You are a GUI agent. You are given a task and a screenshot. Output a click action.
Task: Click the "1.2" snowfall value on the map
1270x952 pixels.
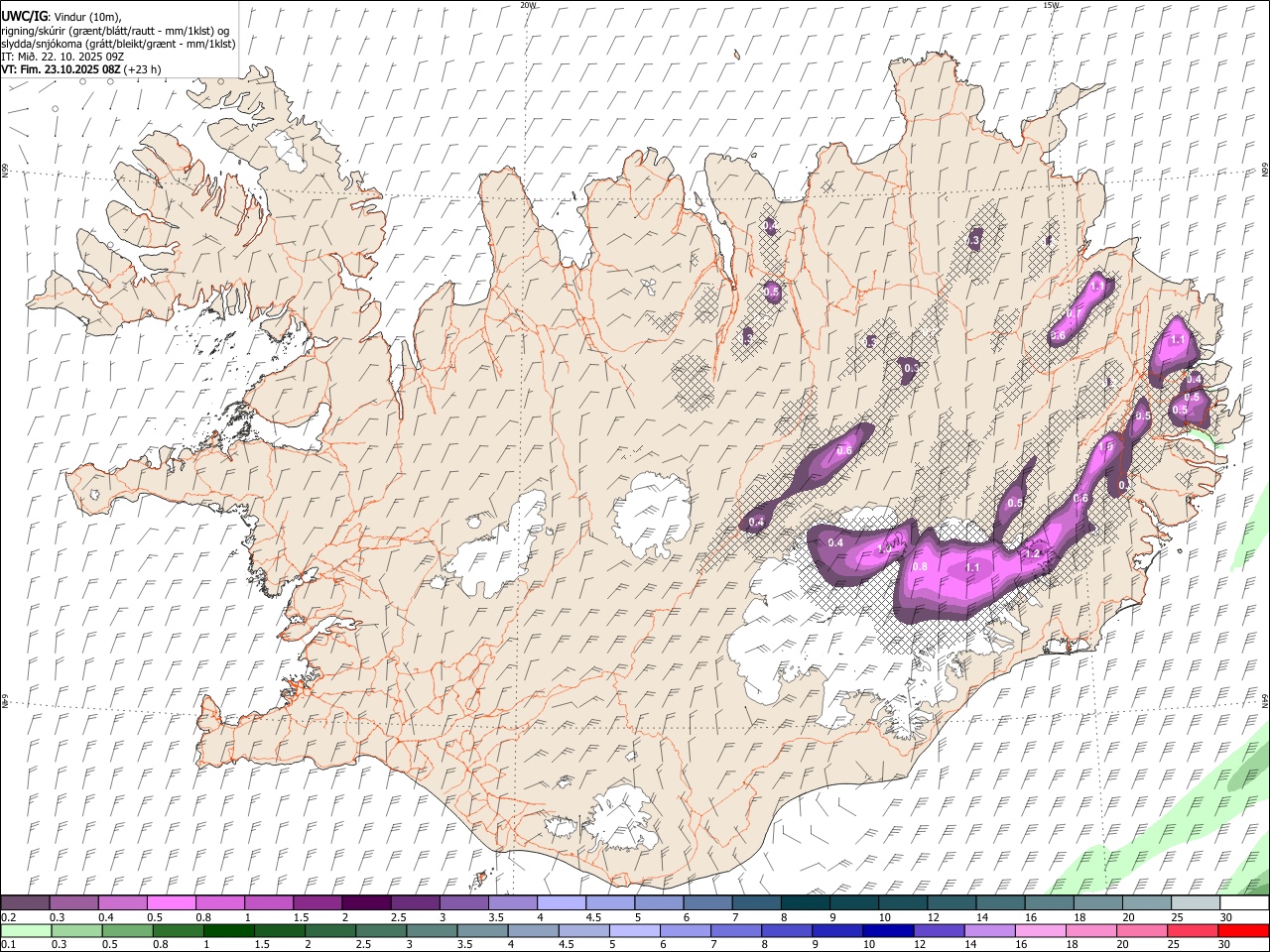(1032, 553)
